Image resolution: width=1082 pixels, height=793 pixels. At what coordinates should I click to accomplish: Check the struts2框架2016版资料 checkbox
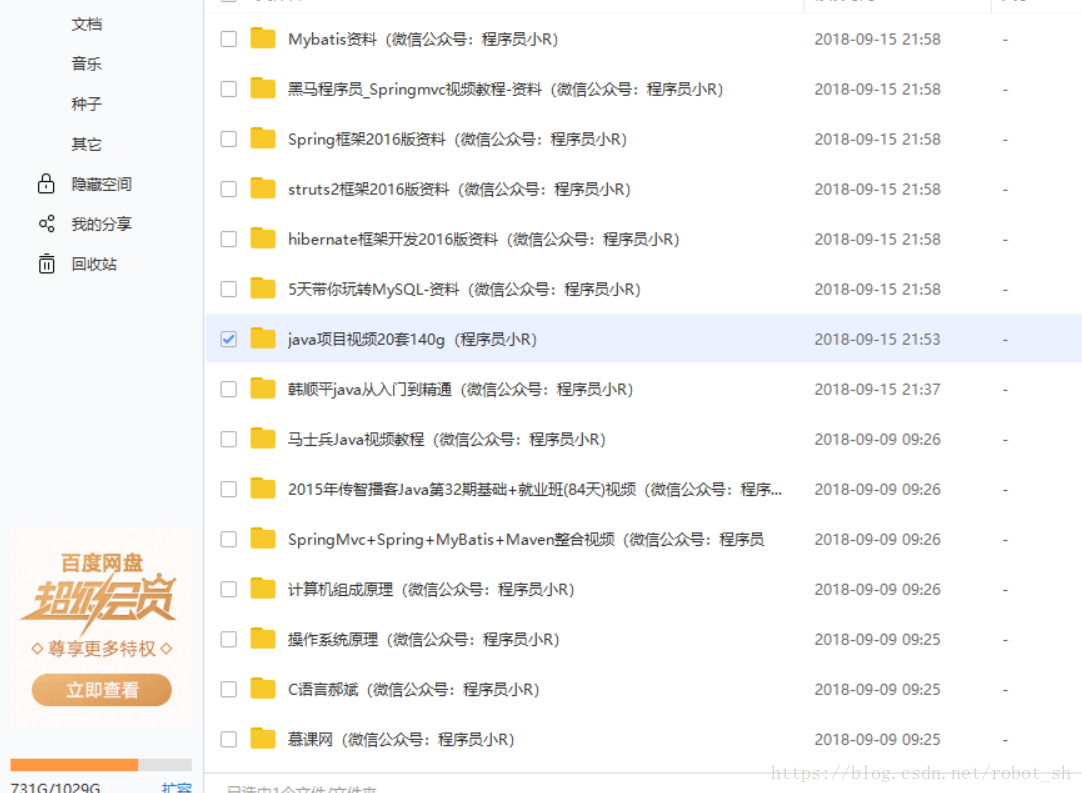coord(228,189)
